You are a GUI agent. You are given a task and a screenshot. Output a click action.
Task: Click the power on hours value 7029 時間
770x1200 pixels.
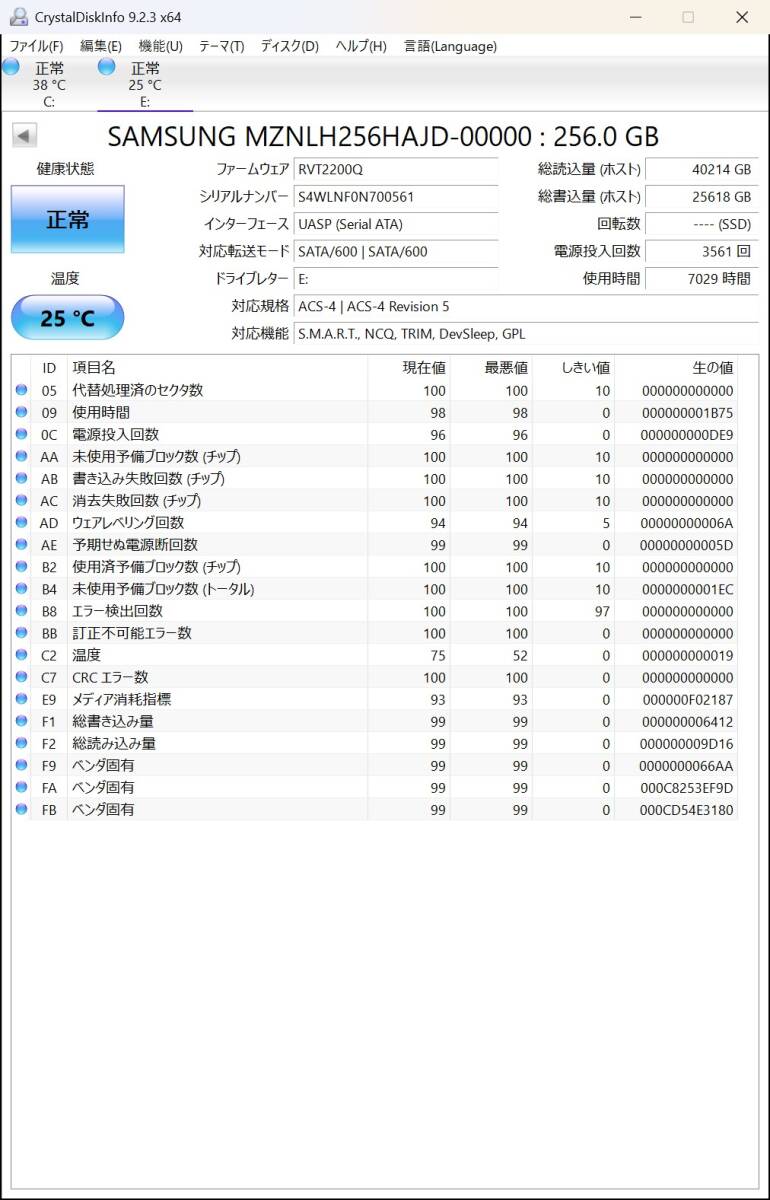point(701,279)
